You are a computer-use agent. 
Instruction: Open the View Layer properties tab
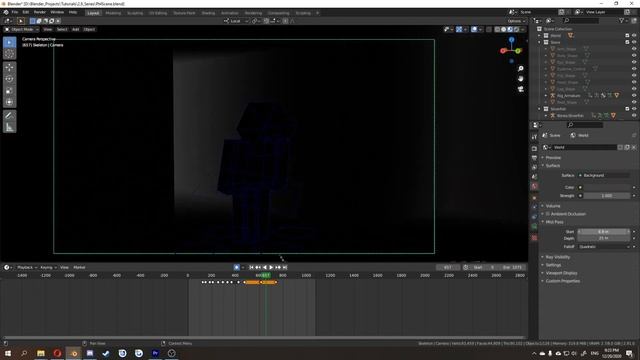click(534, 167)
